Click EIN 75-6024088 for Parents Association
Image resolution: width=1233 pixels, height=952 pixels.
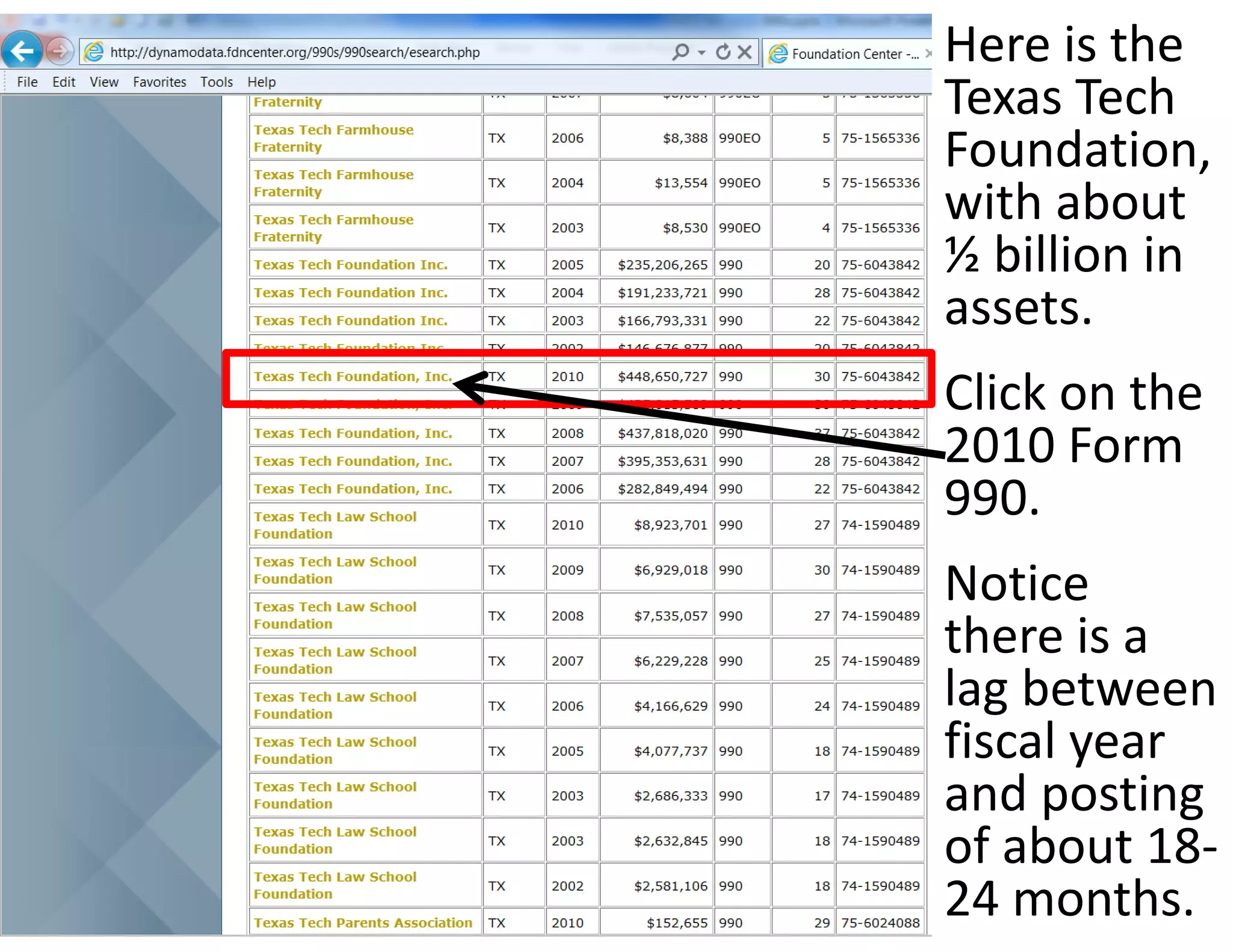click(880, 923)
